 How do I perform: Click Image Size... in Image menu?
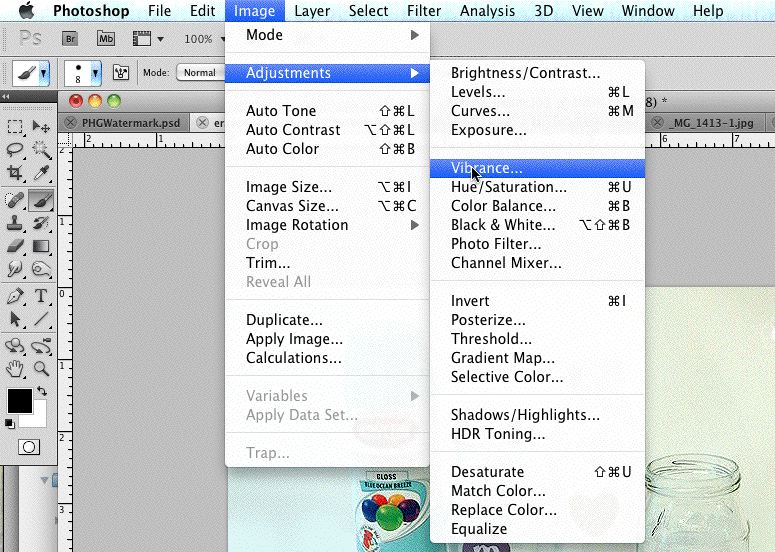pos(327,187)
